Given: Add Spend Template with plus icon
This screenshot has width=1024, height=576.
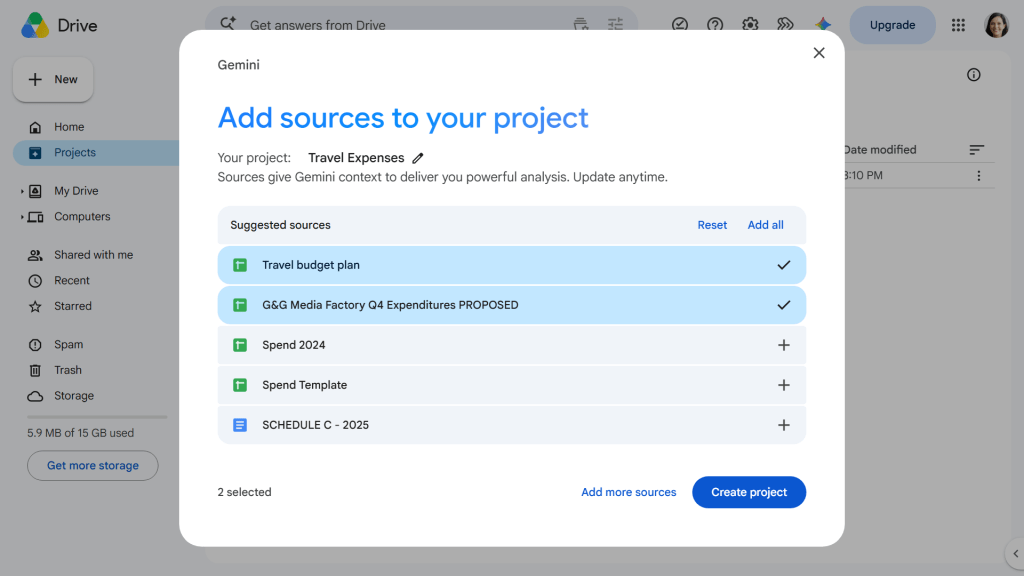Looking at the screenshot, I should point(784,385).
